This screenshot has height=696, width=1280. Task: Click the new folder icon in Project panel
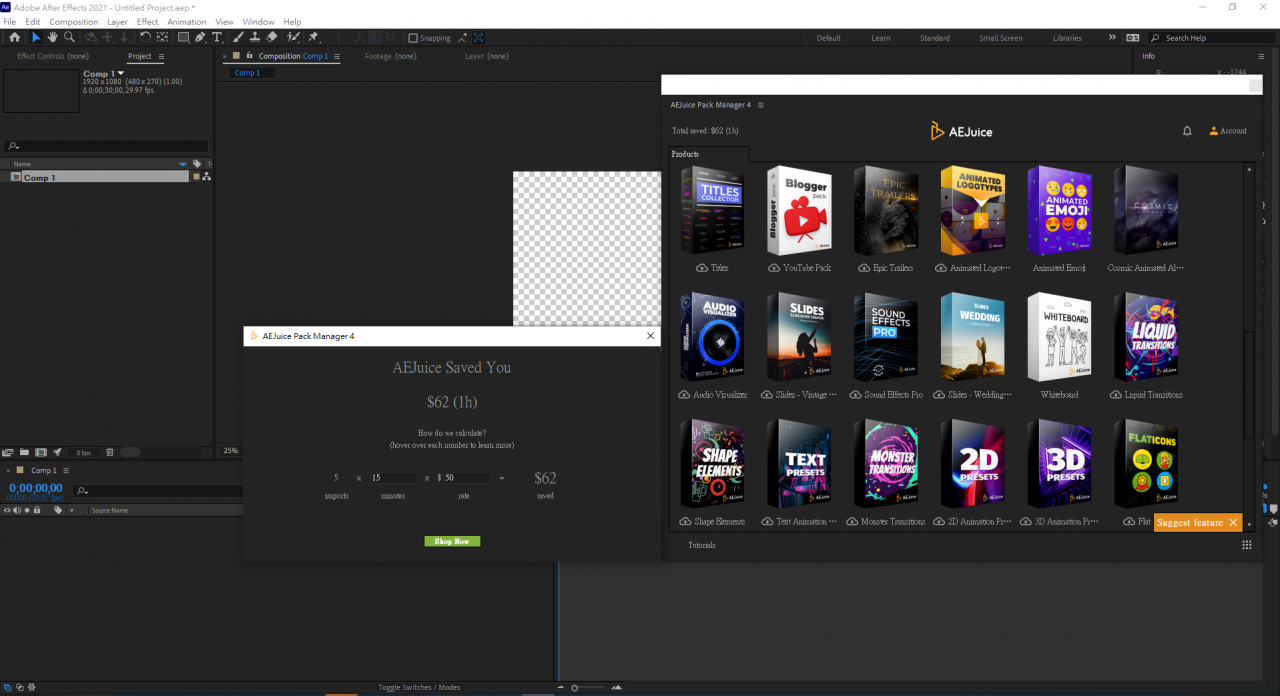tap(24, 452)
